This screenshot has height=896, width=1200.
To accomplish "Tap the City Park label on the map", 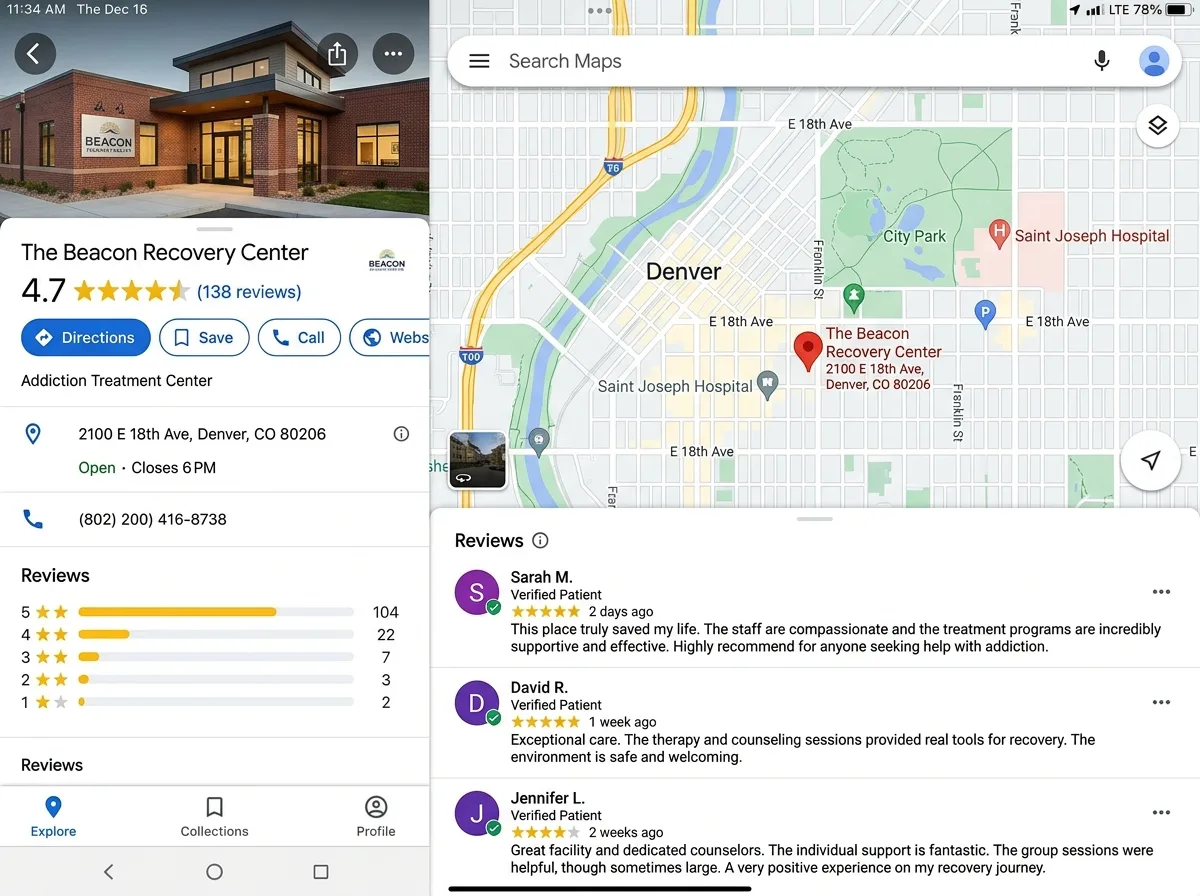I will tap(914, 236).
